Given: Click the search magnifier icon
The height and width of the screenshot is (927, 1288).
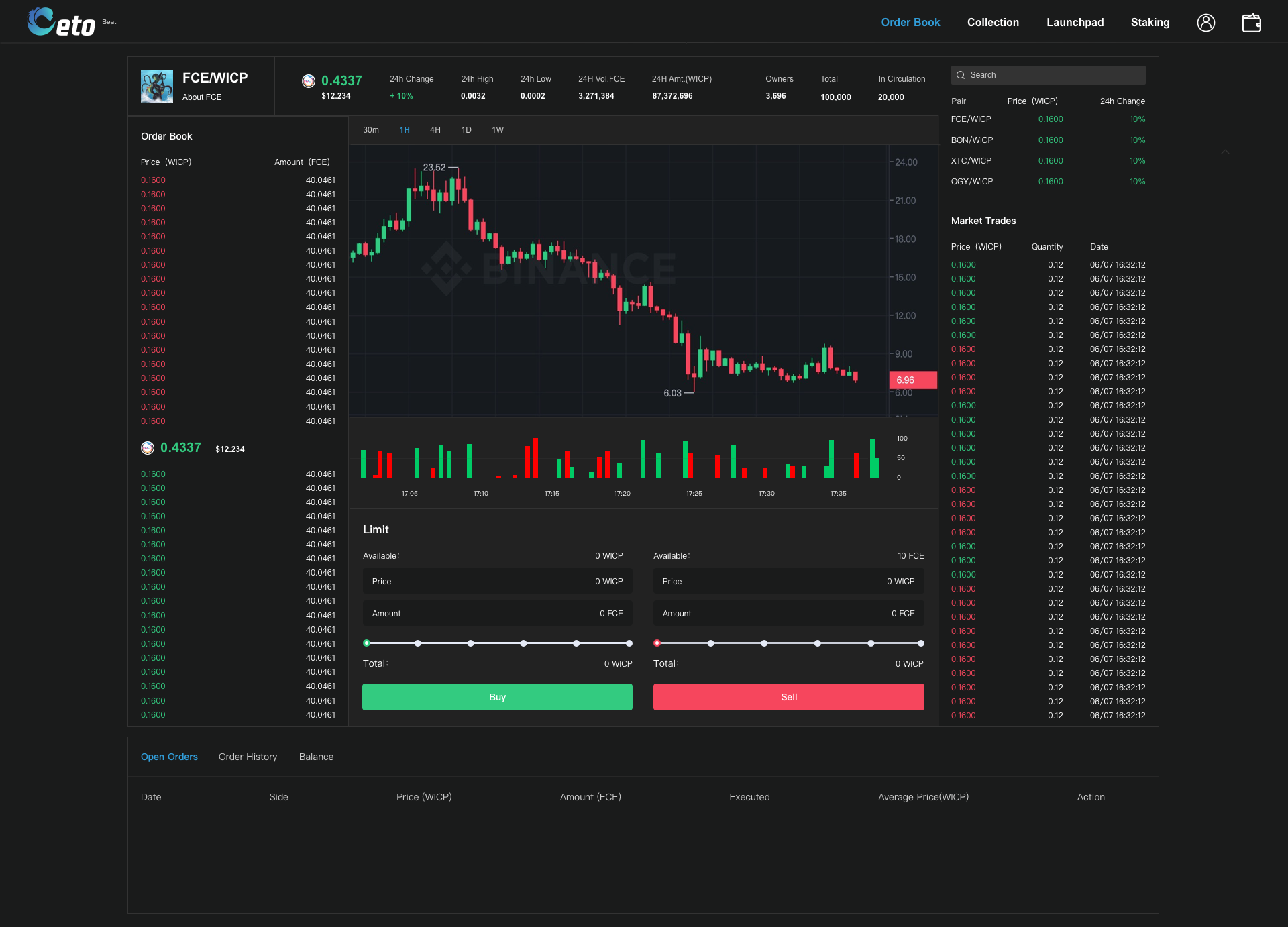Looking at the screenshot, I should point(961,75).
